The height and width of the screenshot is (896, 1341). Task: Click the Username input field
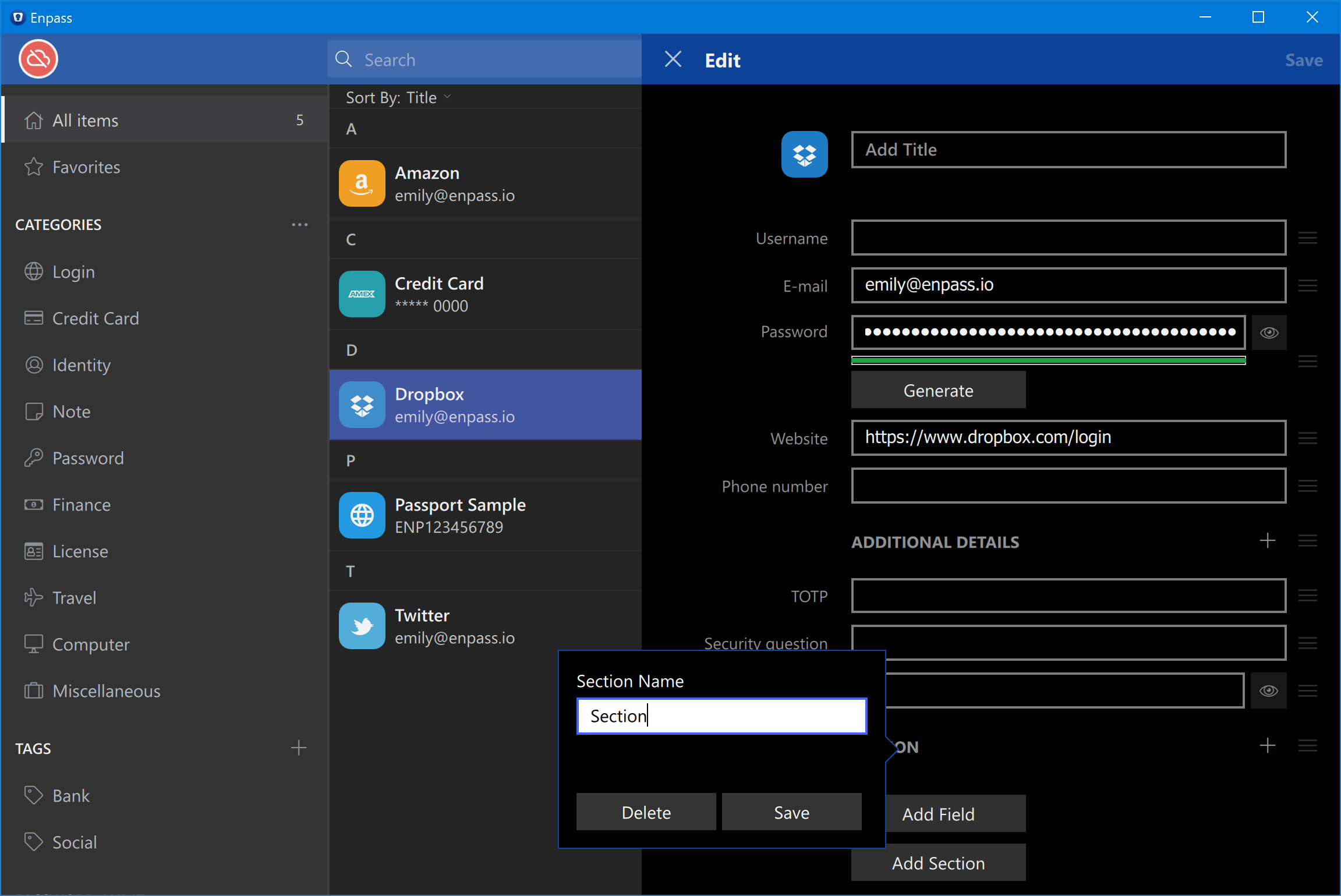pos(1068,238)
